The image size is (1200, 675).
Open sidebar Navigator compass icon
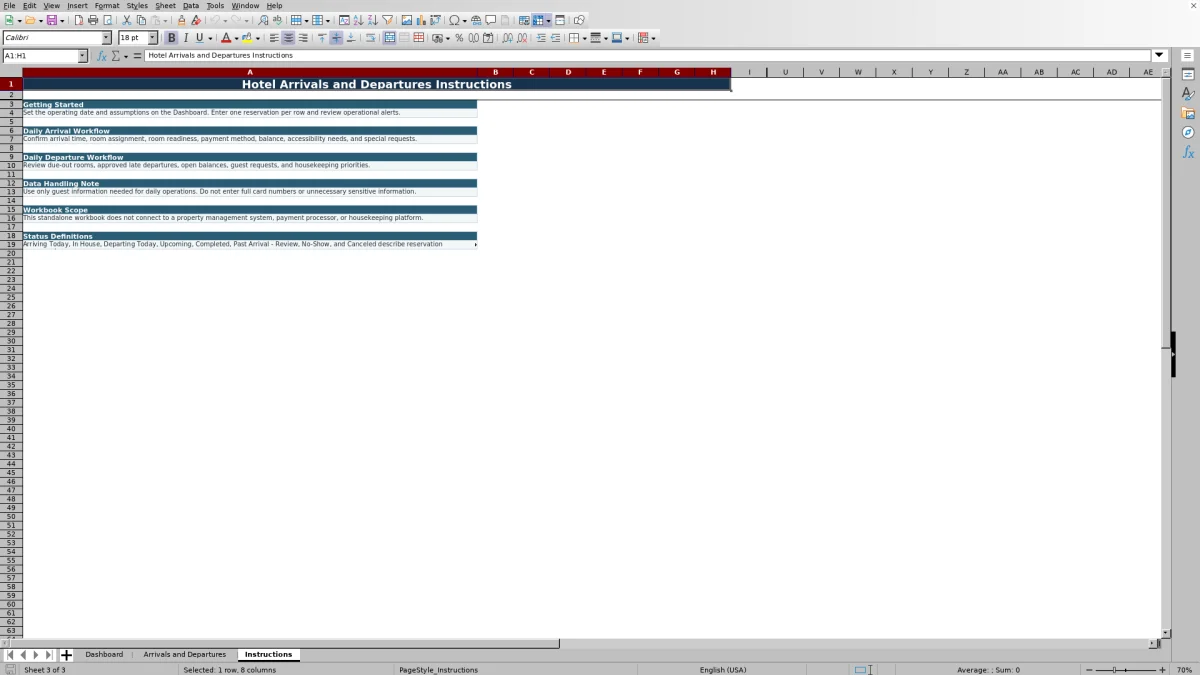[1188, 132]
